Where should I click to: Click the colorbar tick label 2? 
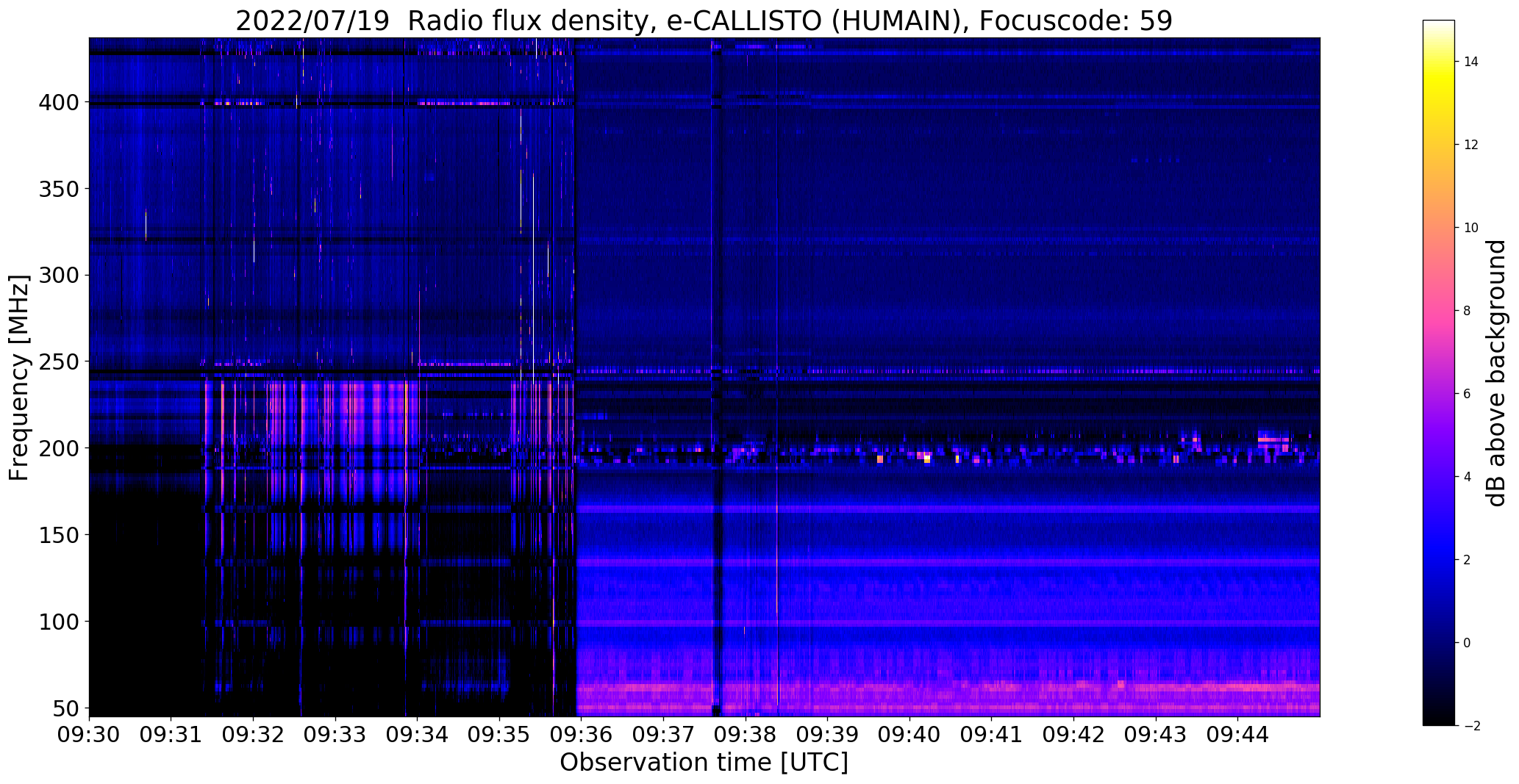coord(1467,560)
